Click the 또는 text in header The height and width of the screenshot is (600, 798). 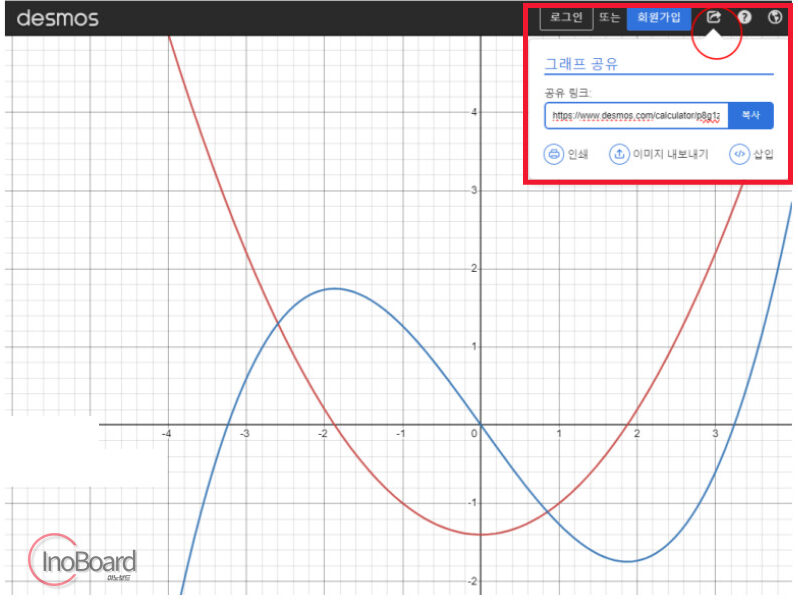pos(609,18)
